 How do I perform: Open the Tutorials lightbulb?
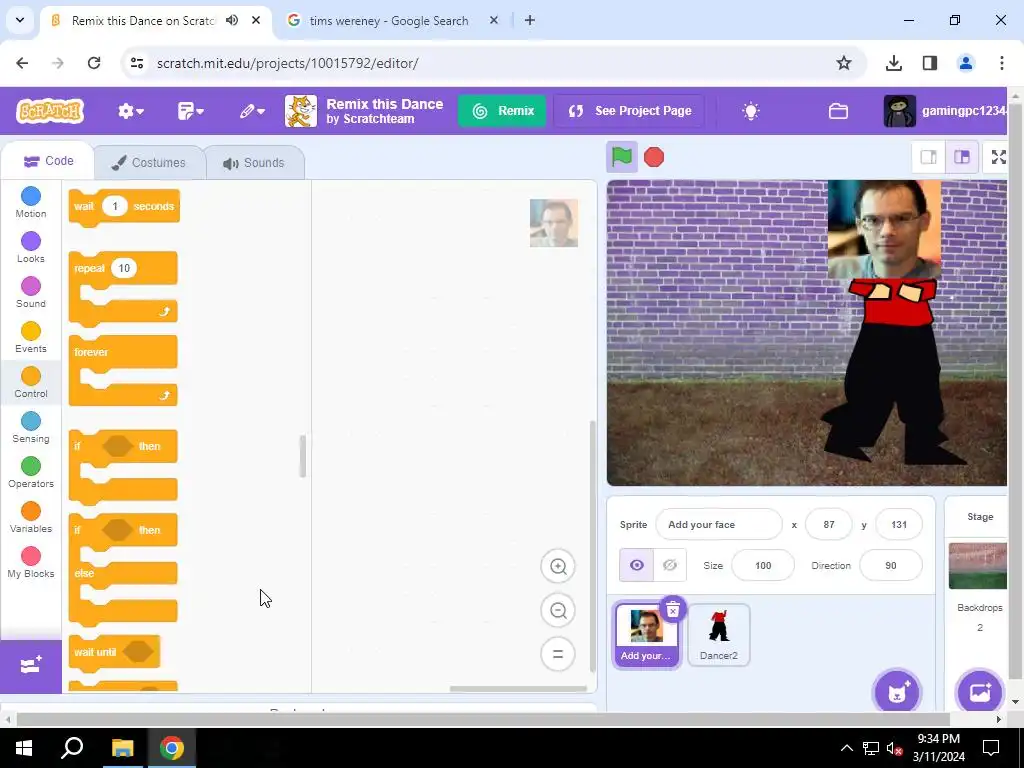751,111
